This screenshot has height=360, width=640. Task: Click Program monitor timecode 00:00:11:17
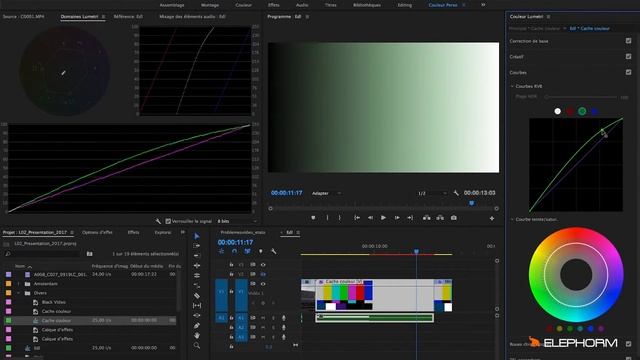287,193
